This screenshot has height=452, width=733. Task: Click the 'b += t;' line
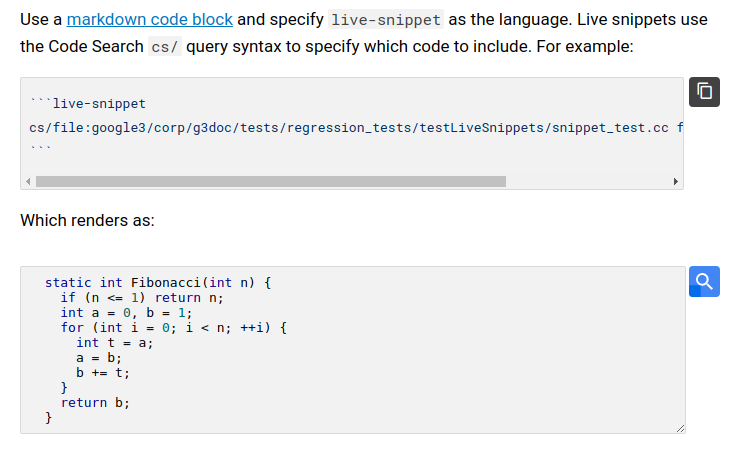click(x=103, y=373)
